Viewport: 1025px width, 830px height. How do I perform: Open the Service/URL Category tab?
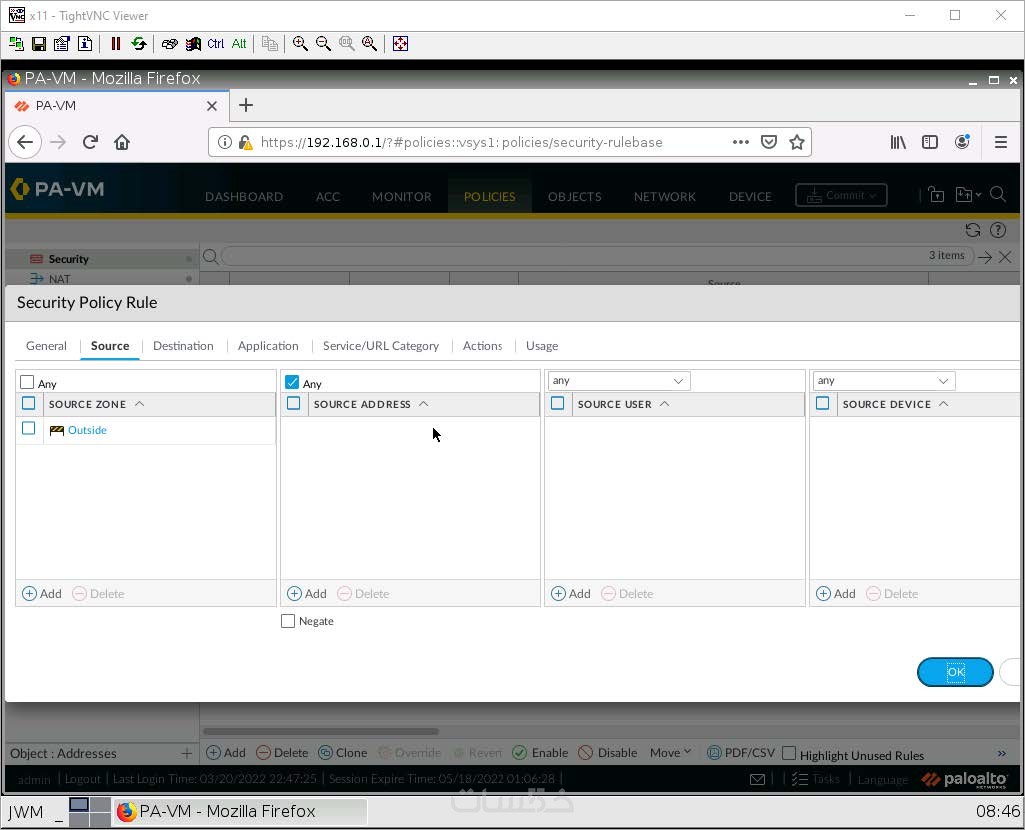(381, 346)
